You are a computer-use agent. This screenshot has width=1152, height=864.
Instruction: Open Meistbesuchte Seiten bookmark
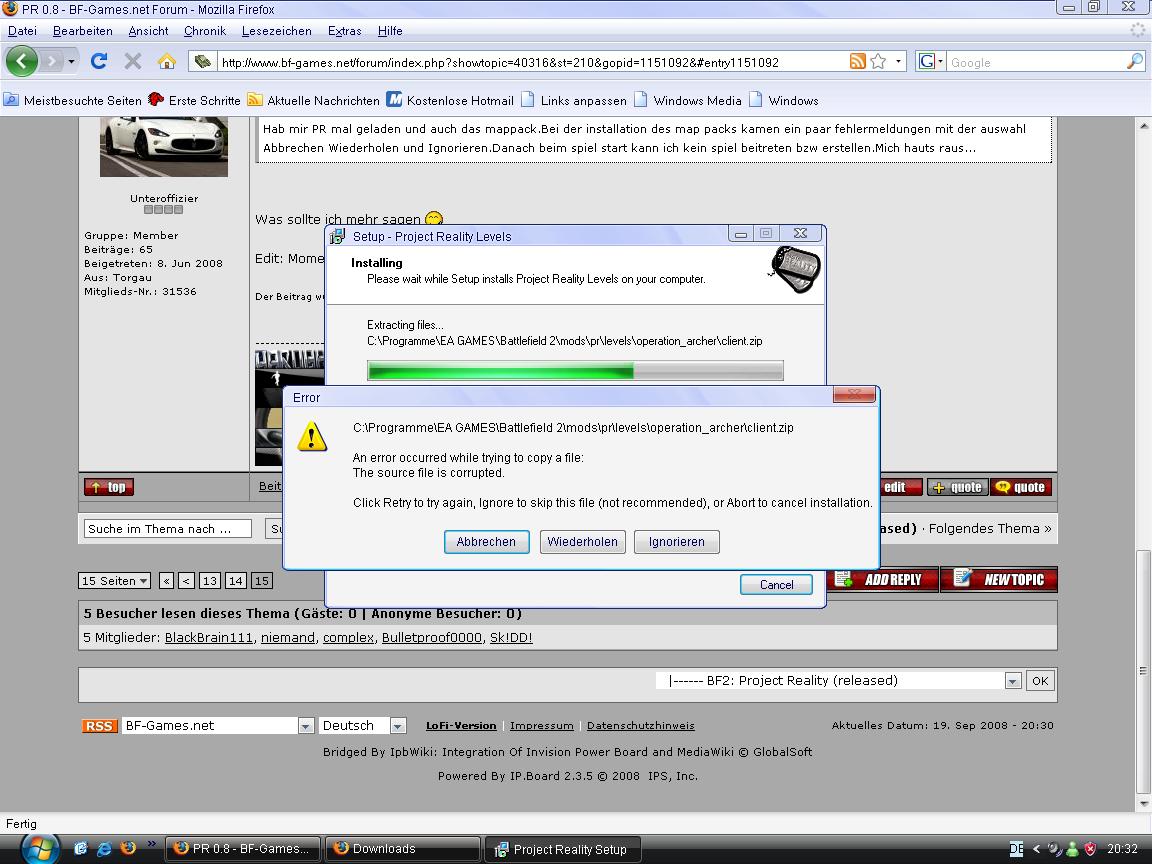pos(72,100)
